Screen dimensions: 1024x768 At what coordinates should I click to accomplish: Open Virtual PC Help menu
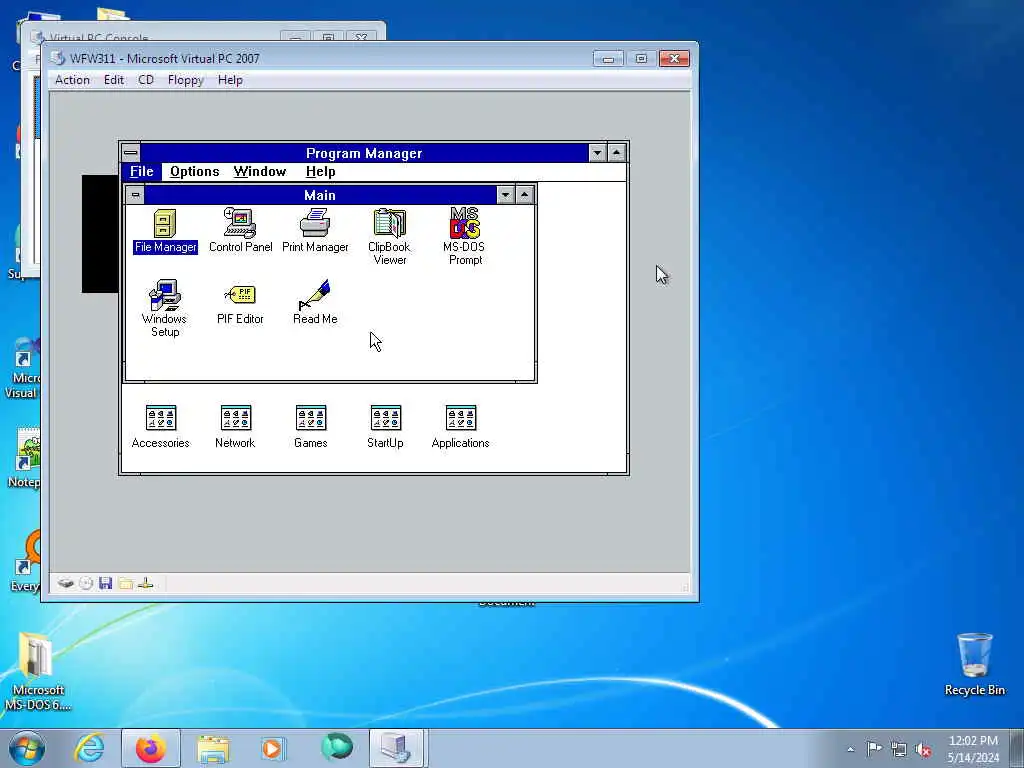[230, 80]
